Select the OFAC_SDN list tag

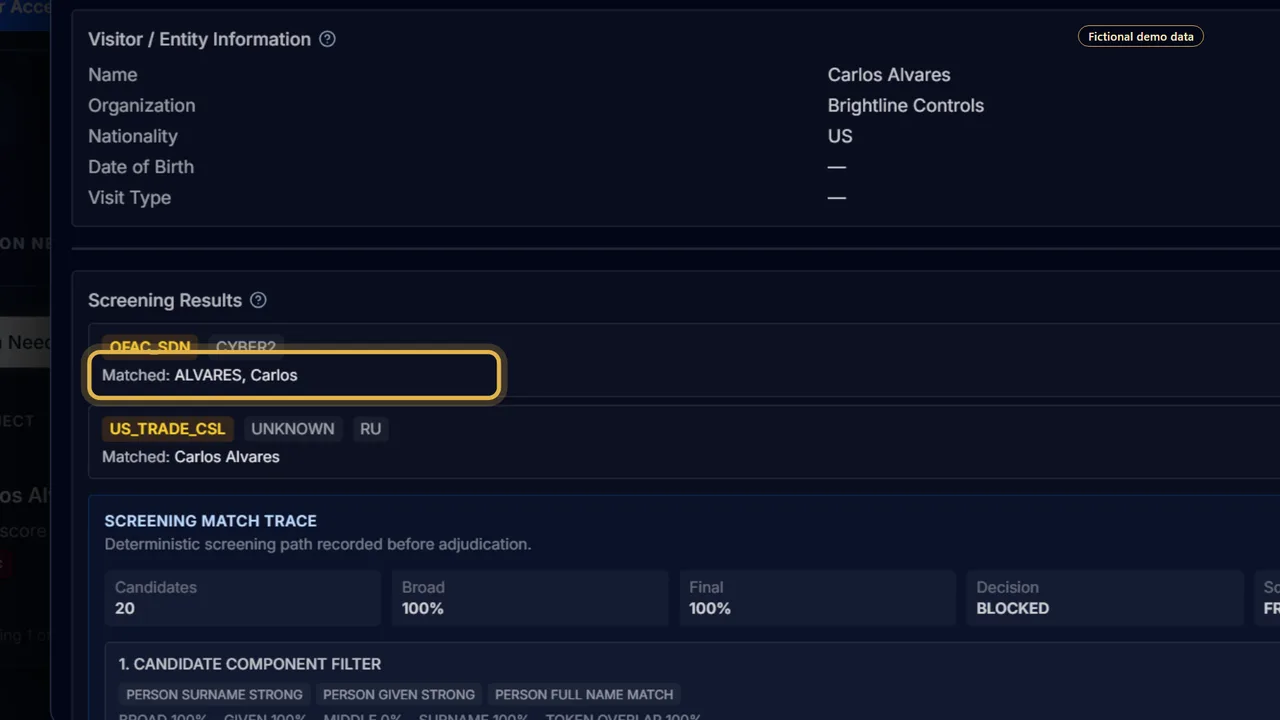click(x=150, y=347)
